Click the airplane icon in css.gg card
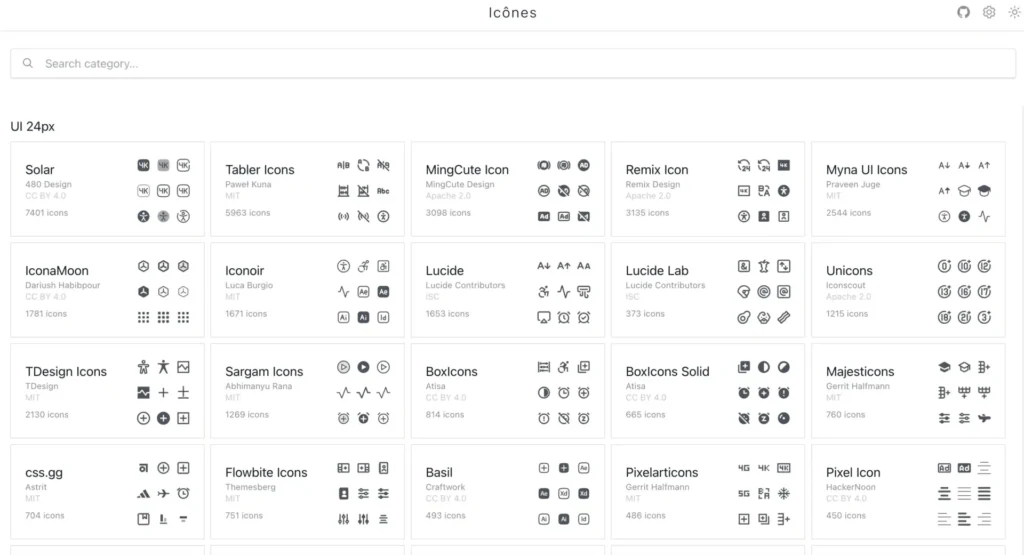1024x555 pixels. point(163,494)
